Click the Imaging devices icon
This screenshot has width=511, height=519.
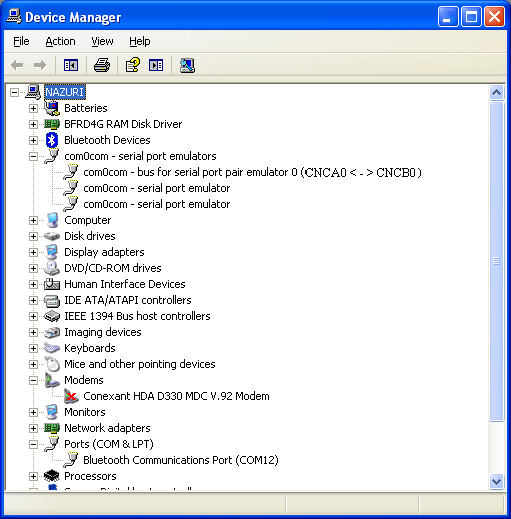point(52,332)
